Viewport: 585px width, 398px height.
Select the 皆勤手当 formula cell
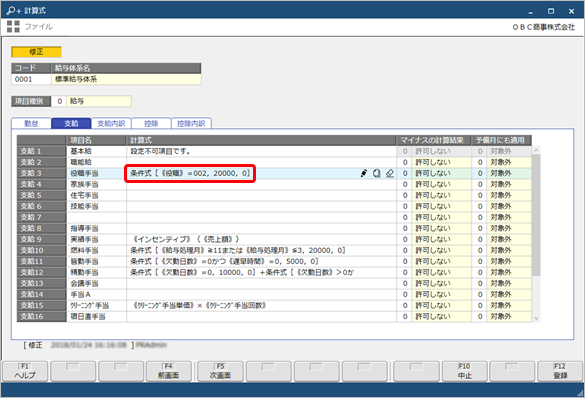(x=261, y=261)
